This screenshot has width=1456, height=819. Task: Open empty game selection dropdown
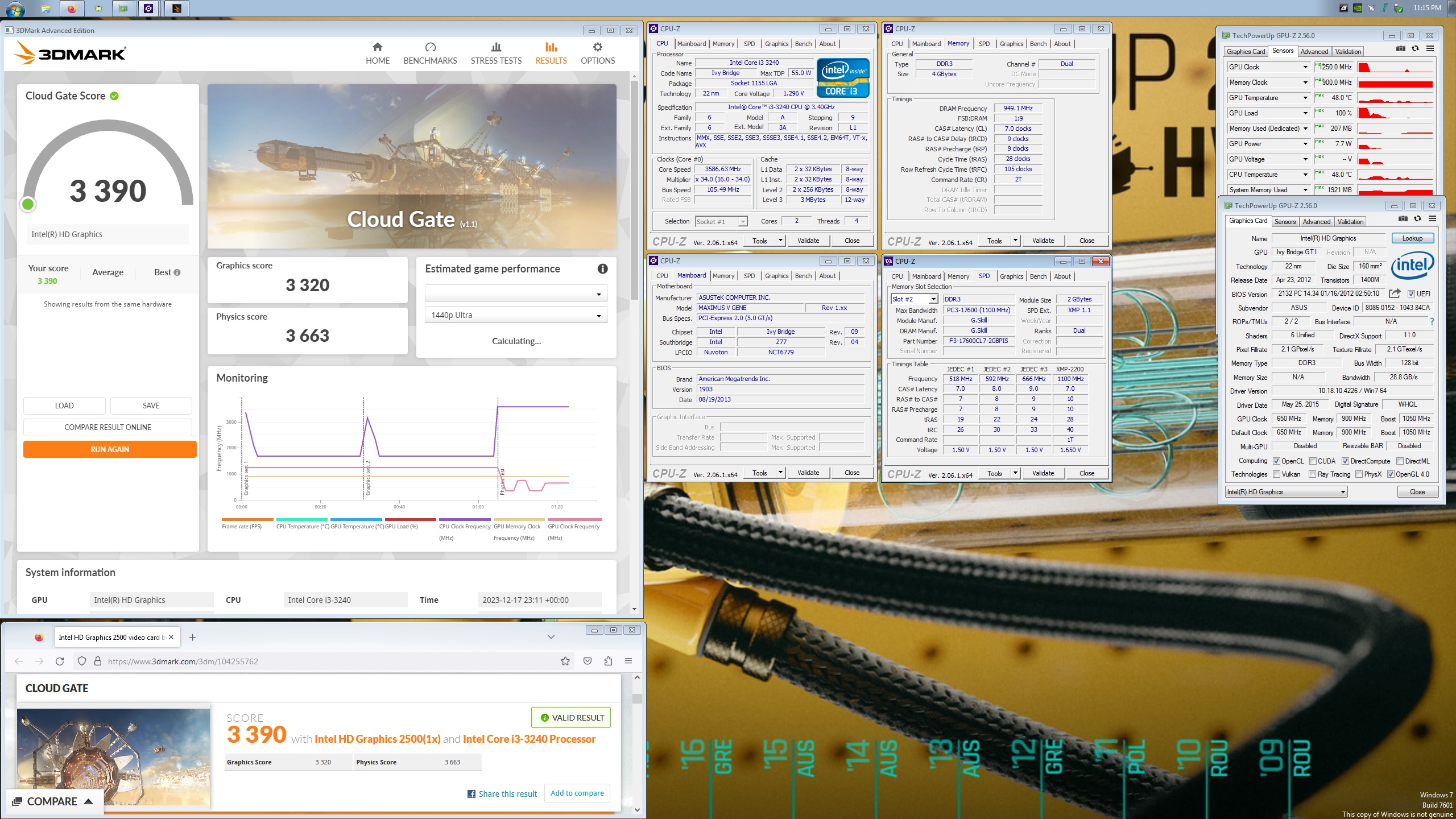pos(516,293)
